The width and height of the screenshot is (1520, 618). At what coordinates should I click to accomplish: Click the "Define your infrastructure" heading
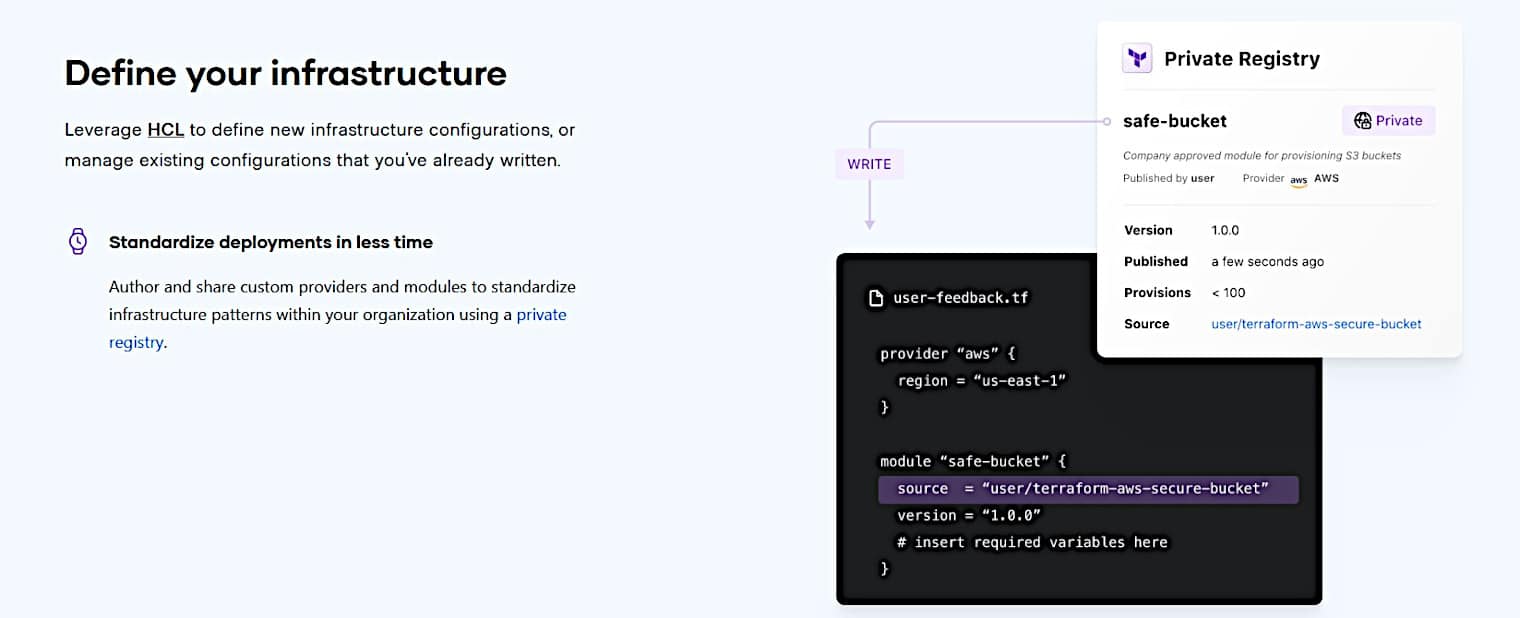tap(286, 73)
